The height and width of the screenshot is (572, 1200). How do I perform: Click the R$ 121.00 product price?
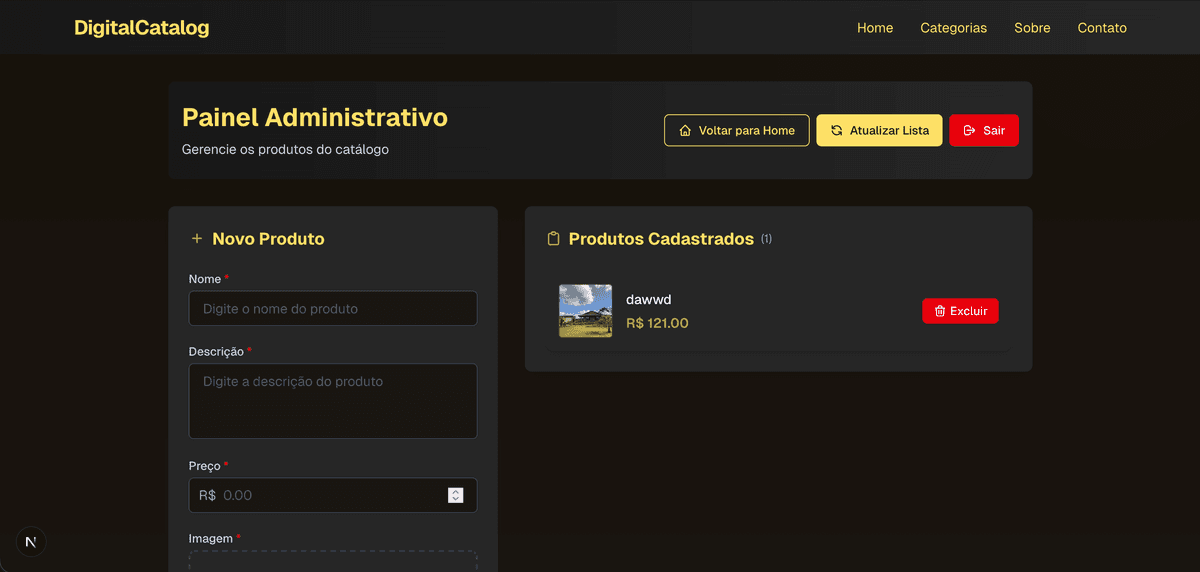(x=657, y=323)
